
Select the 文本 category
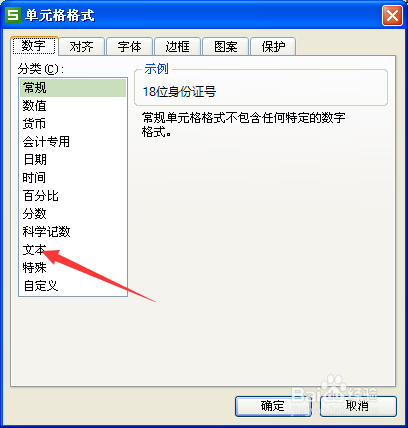pyautogui.click(x=73, y=250)
